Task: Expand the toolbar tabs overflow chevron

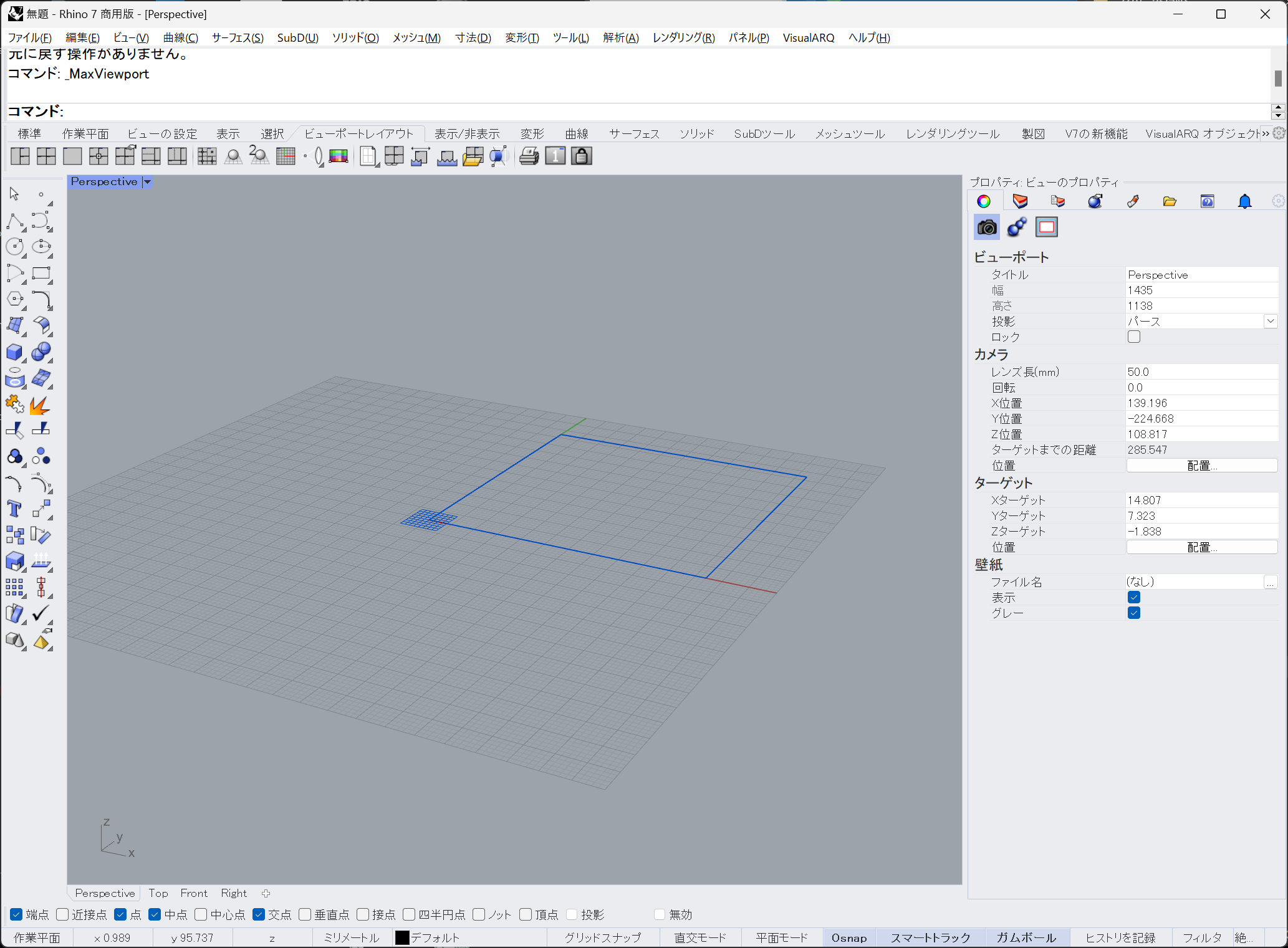Action: [1266, 133]
